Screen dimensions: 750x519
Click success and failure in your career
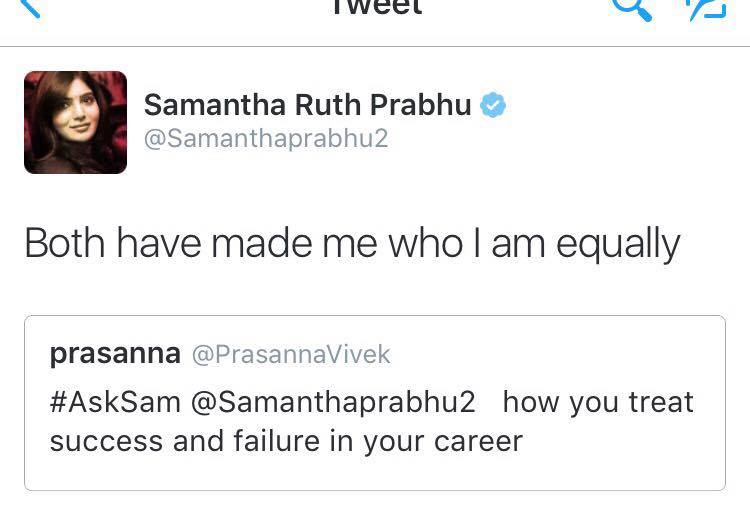tap(286, 441)
